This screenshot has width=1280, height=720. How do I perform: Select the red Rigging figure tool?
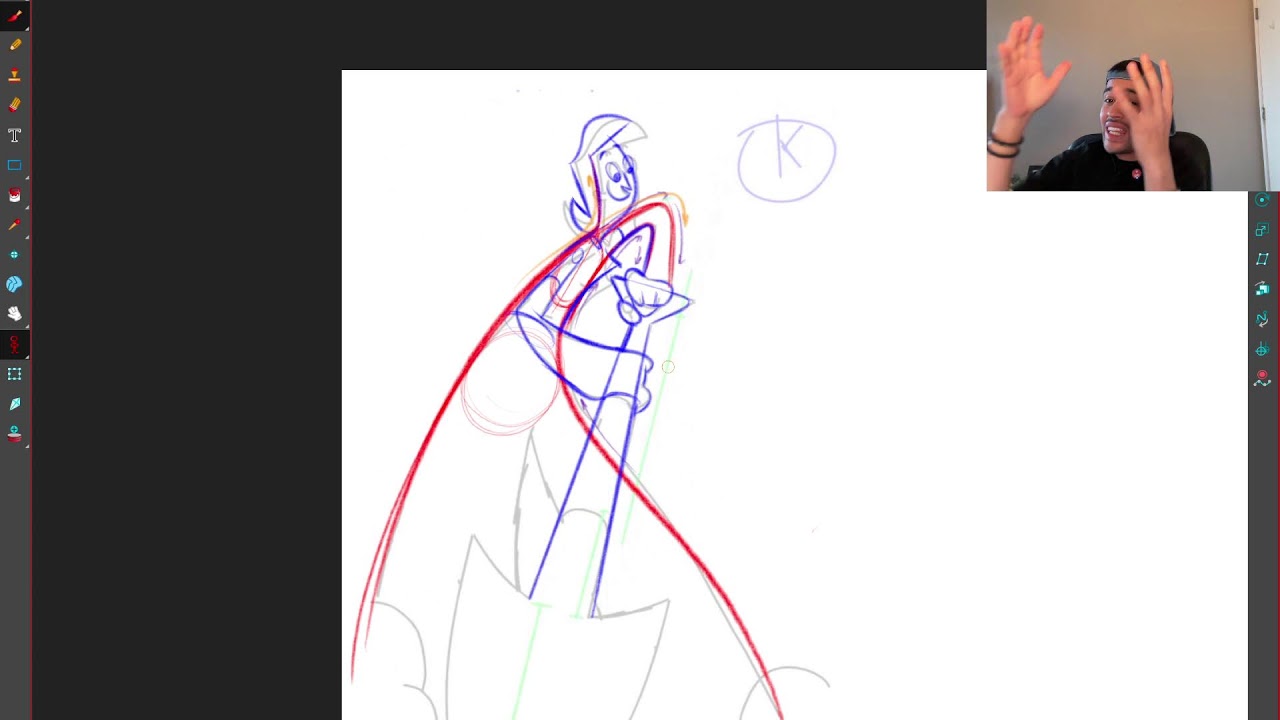[x=15, y=344]
